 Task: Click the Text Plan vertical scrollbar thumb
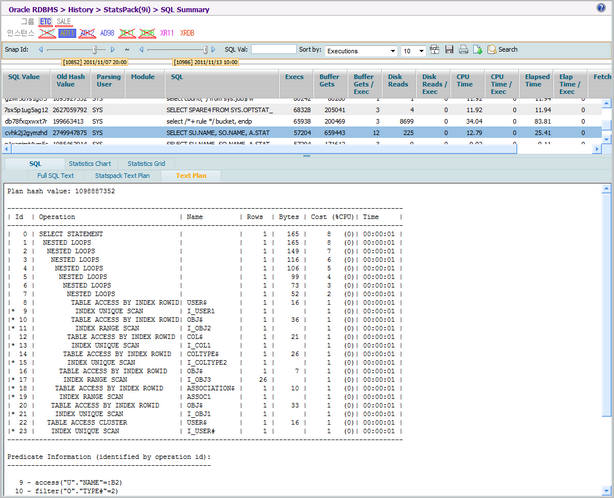606,305
